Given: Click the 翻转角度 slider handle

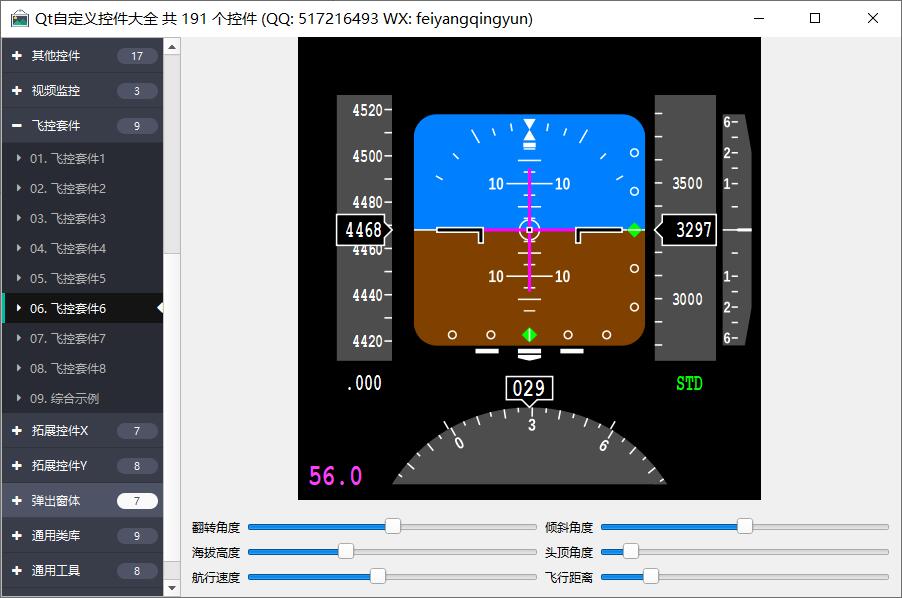Looking at the screenshot, I should 393,527.
